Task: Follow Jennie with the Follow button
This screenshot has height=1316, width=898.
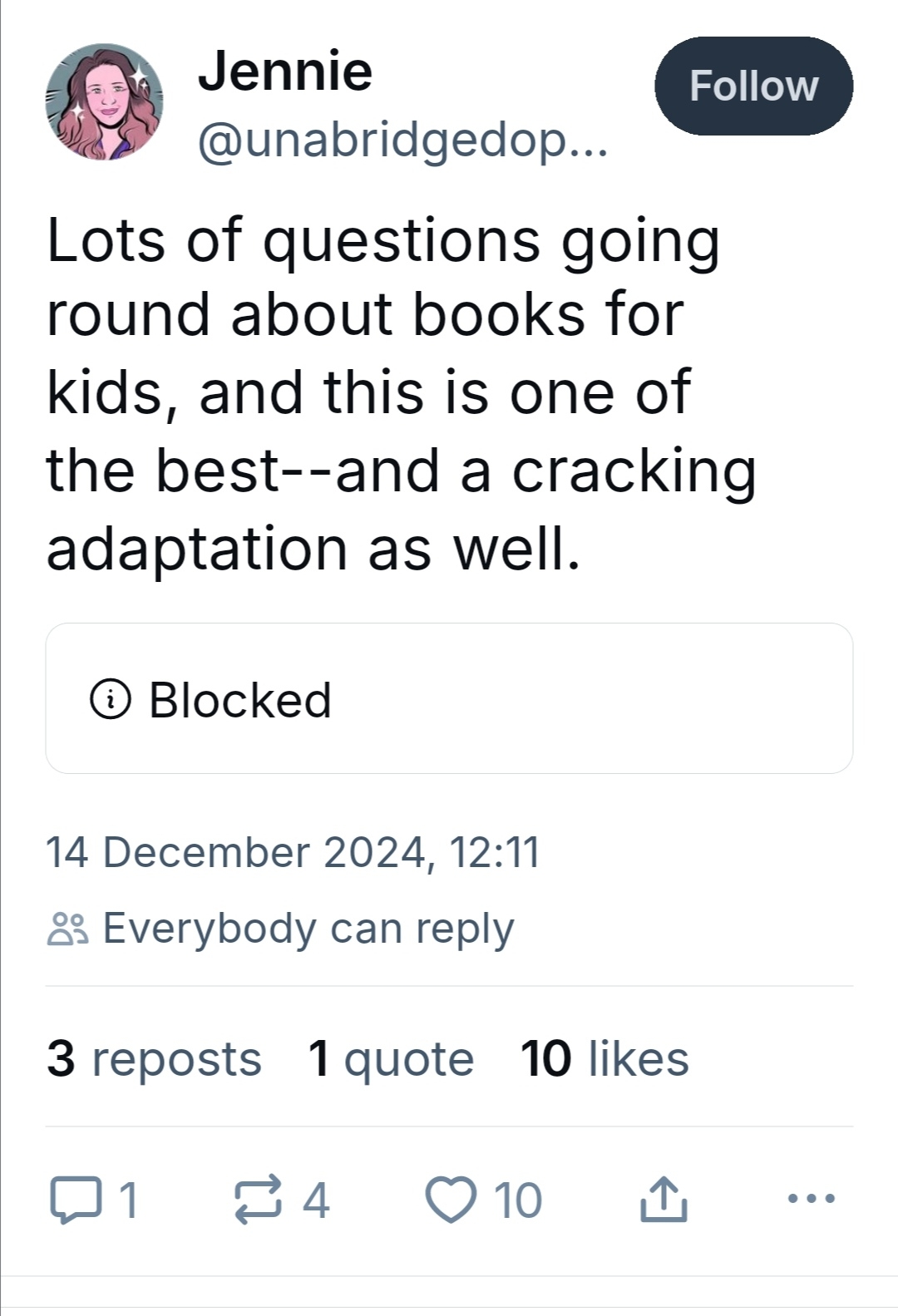Action: (x=753, y=86)
